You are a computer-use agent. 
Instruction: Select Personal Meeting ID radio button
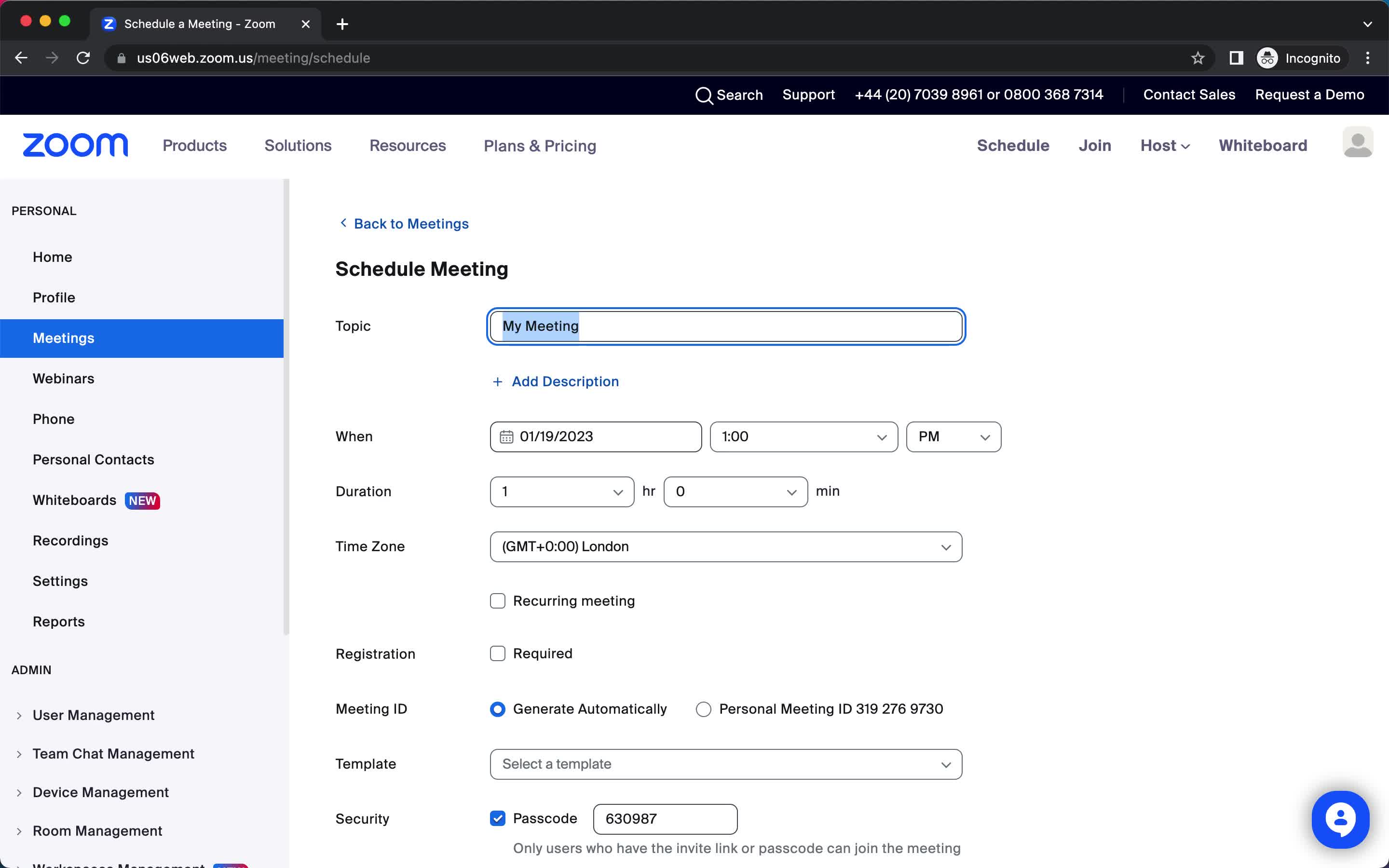point(704,709)
